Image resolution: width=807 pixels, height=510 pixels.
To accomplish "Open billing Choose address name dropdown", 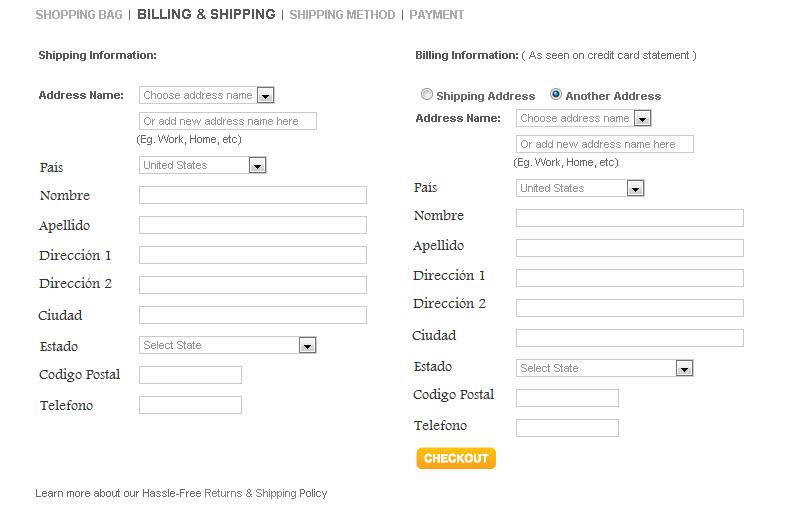I will tap(583, 119).
